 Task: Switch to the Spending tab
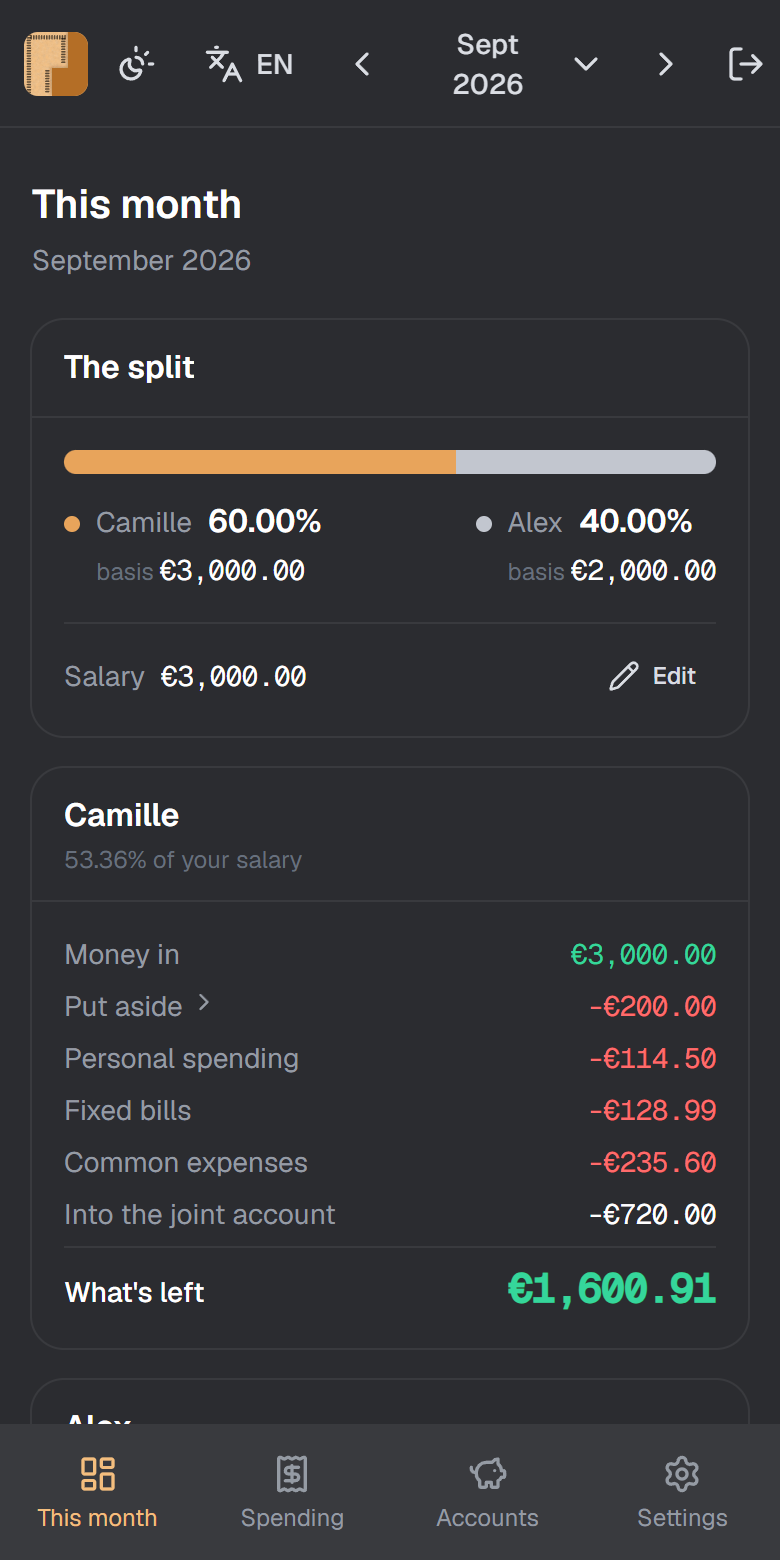(292, 1493)
